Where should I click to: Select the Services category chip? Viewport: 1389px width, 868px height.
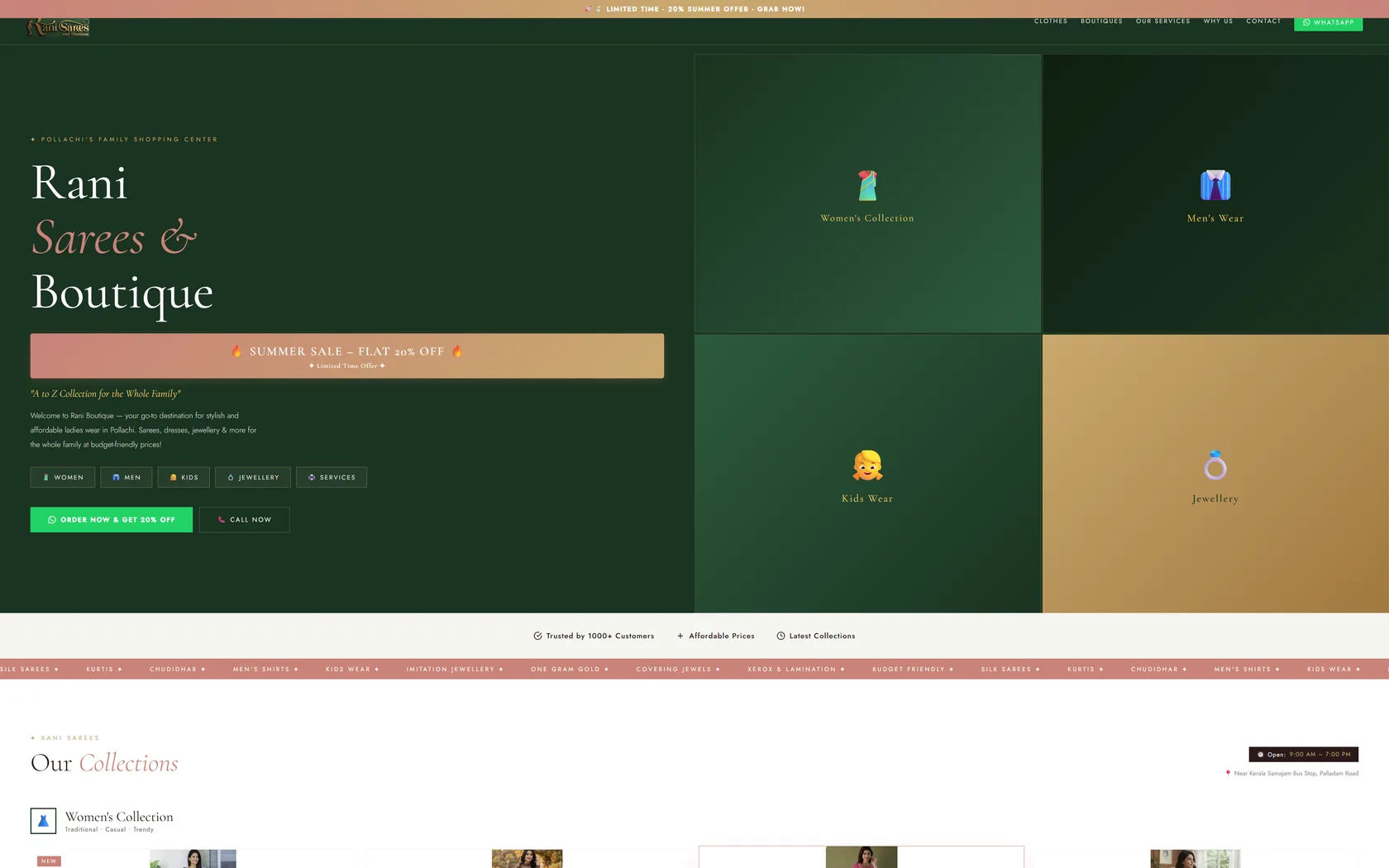point(332,477)
